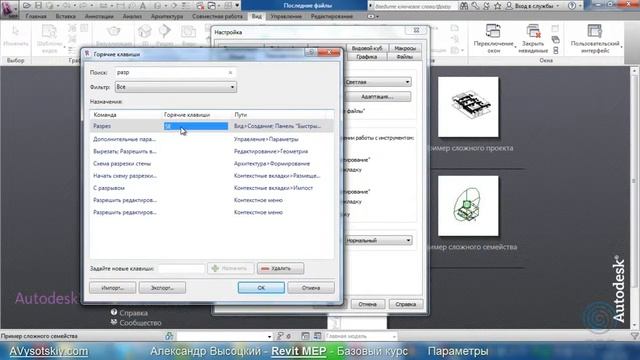Screen dimensions: 640x360
Task: Click the key-shaped Subscription Center icon
Action: (x=475, y=6)
